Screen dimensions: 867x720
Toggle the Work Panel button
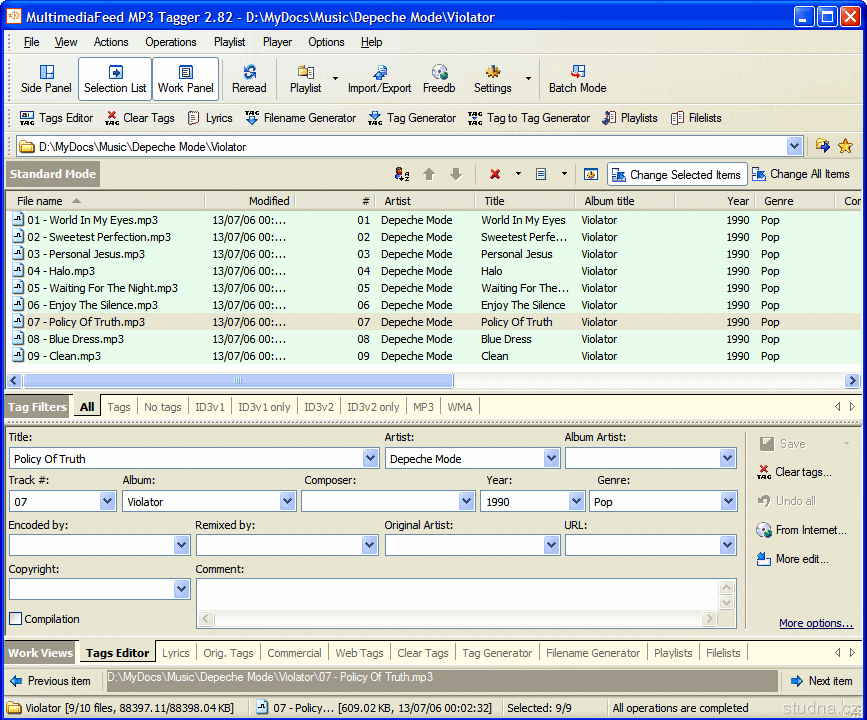click(186, 79)
